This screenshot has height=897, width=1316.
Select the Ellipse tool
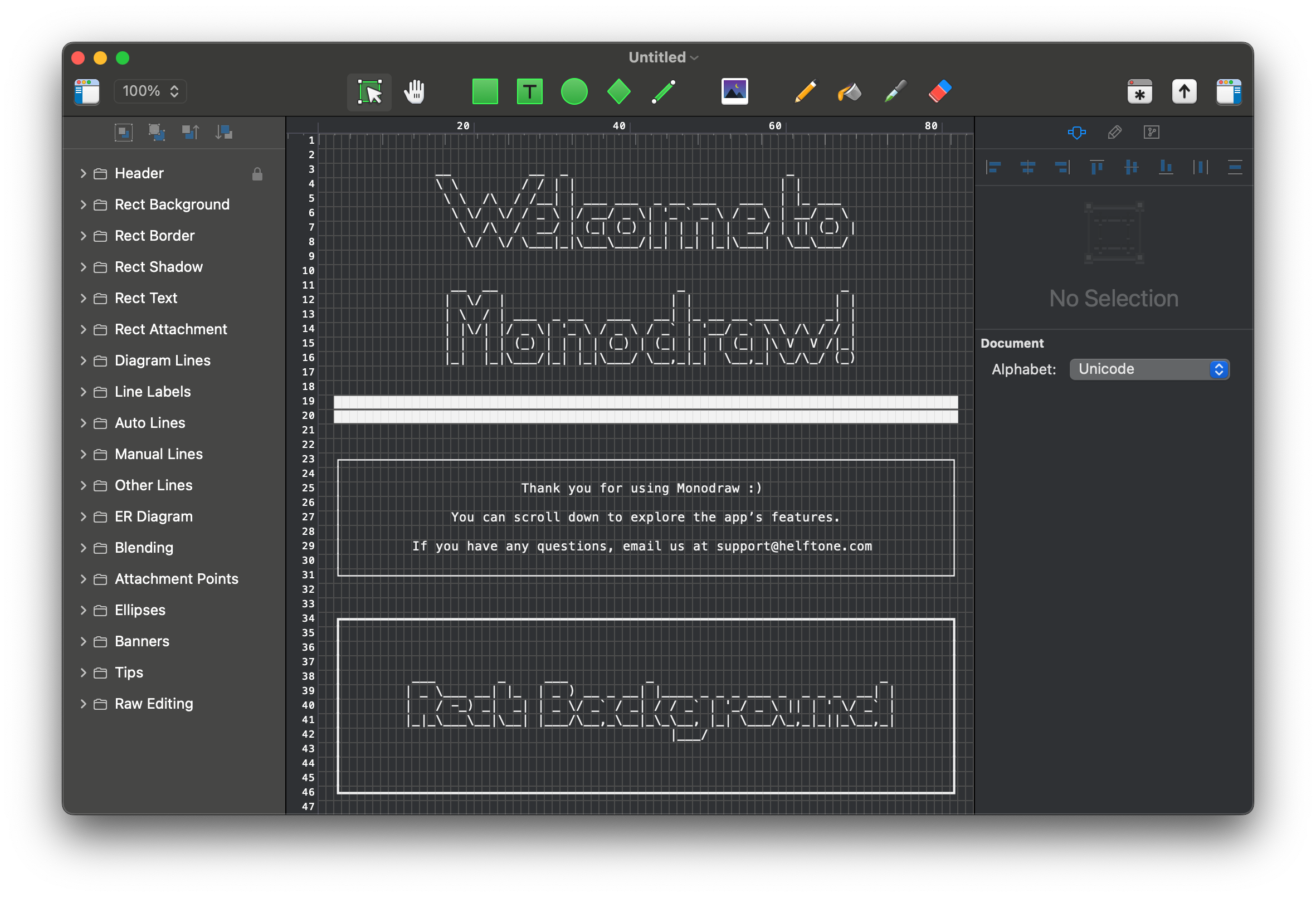click(574, 92)
